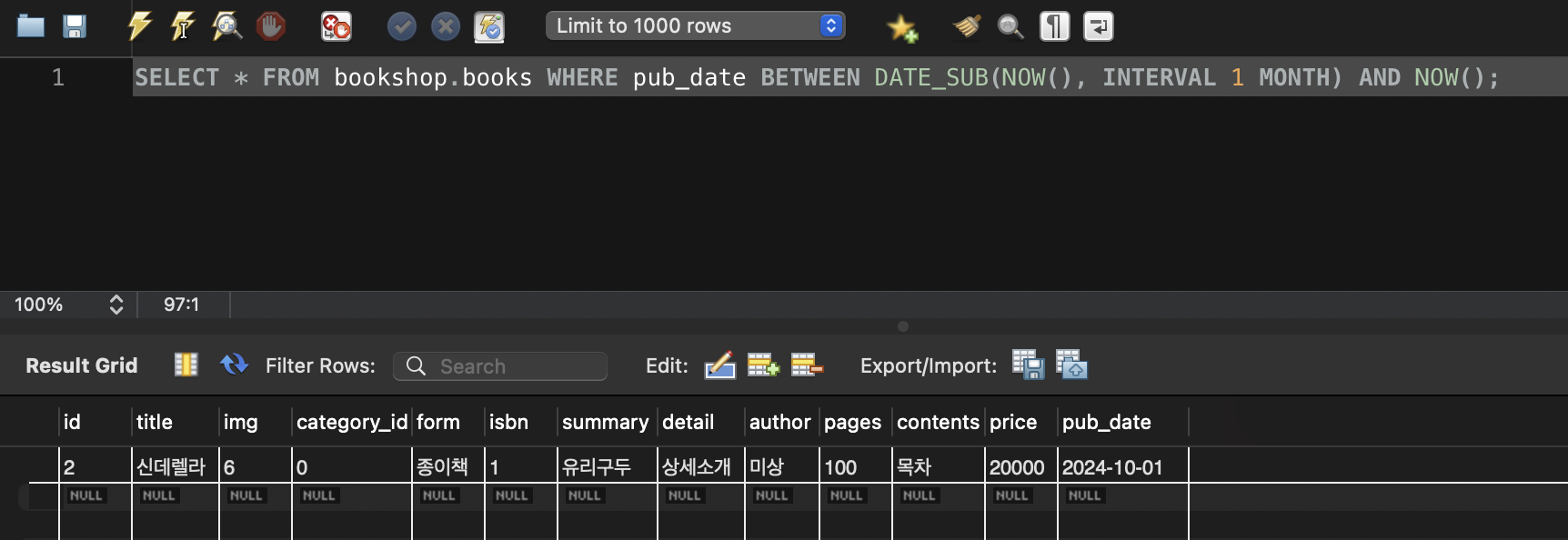
Task: Select the 목차 contents cell
Action: pyautogui.click(x=938, y=466)
